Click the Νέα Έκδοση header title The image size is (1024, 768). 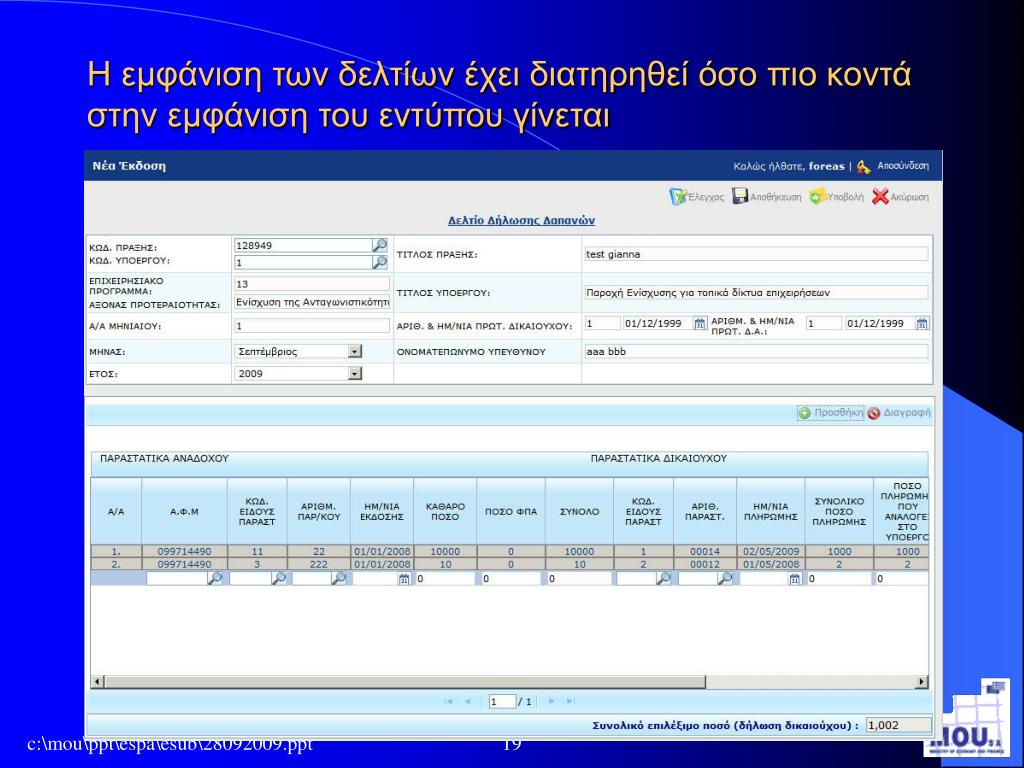click(129, 166)
